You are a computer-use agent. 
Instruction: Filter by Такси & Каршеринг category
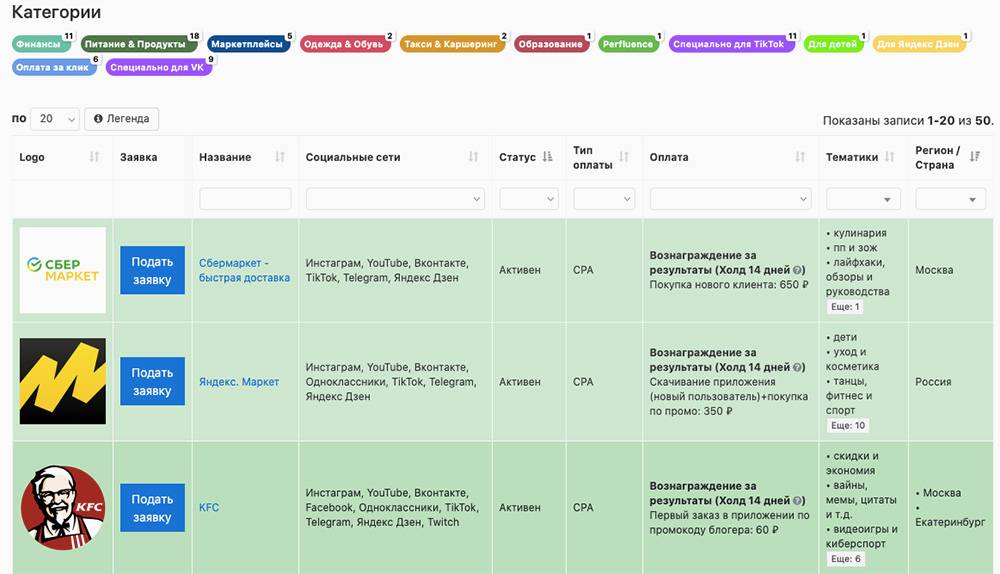point(452,44)
